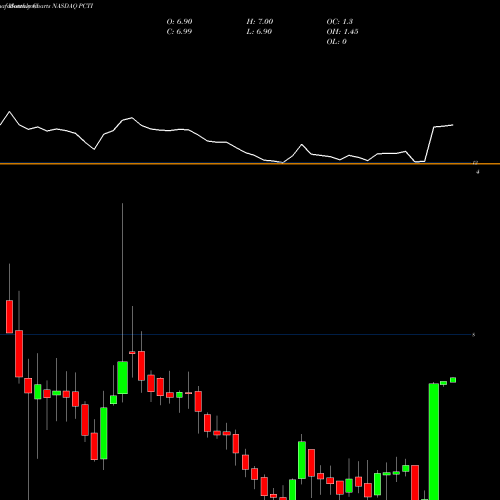Select the OH: 1.45 reading
The width and height of the screenshot is (500, 500).
342,32
